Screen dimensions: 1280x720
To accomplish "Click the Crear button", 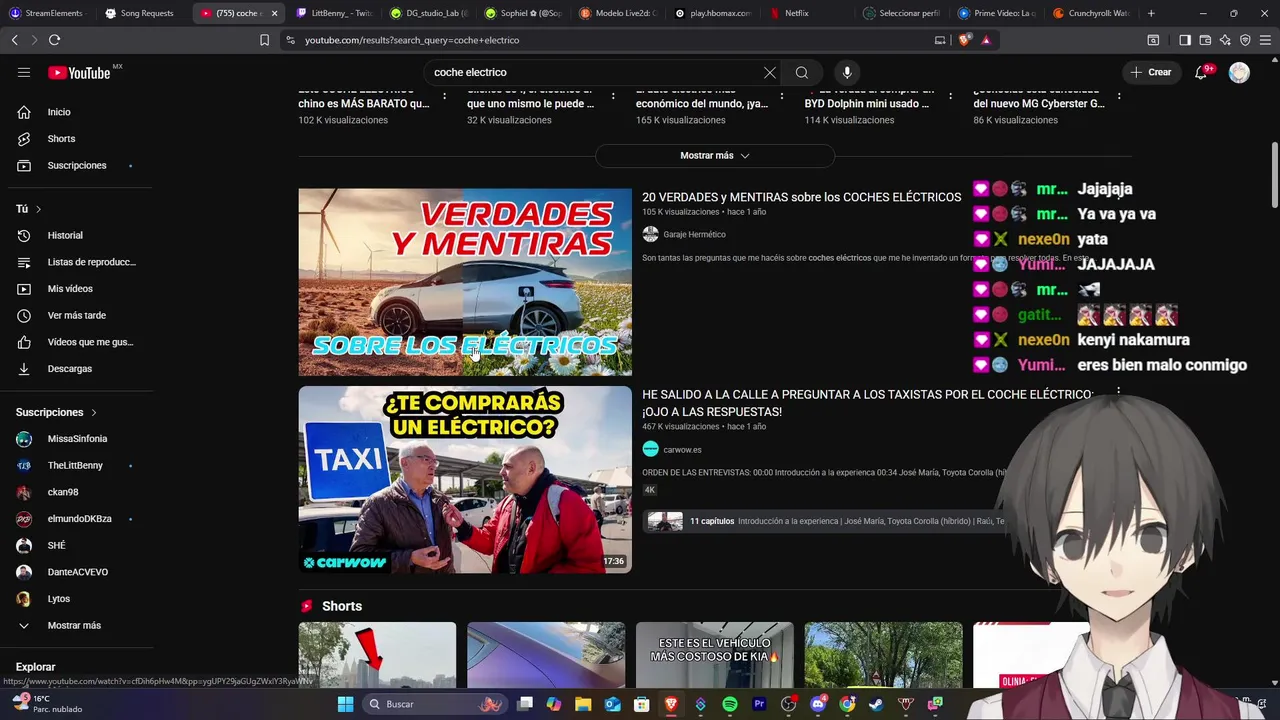I will click(1151, 72).
